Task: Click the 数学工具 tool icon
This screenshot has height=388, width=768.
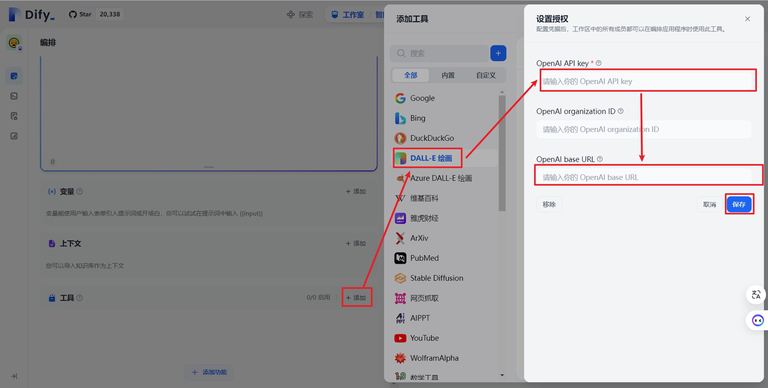Action: (400, 377)
